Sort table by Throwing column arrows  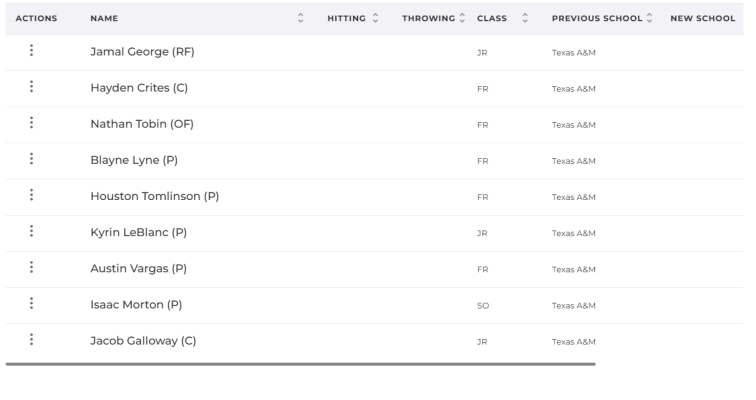(462, 18)
